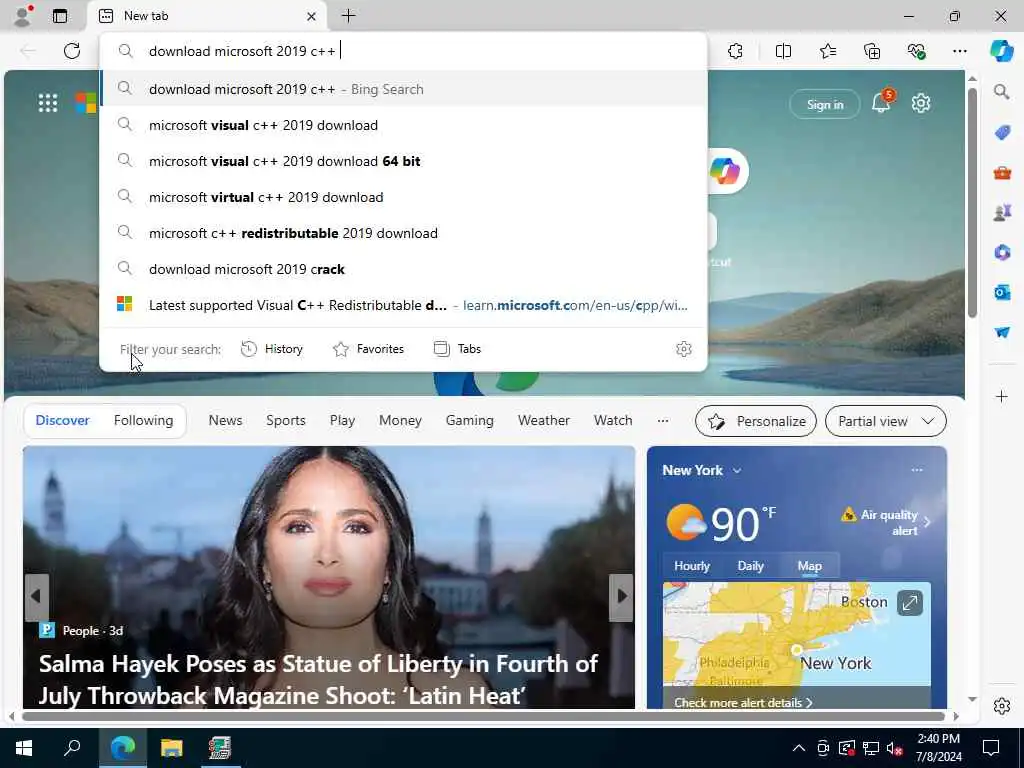The width and height of the screenshot is (1024, 768).
Task: Switch to the Following tab
Action: 143,421
